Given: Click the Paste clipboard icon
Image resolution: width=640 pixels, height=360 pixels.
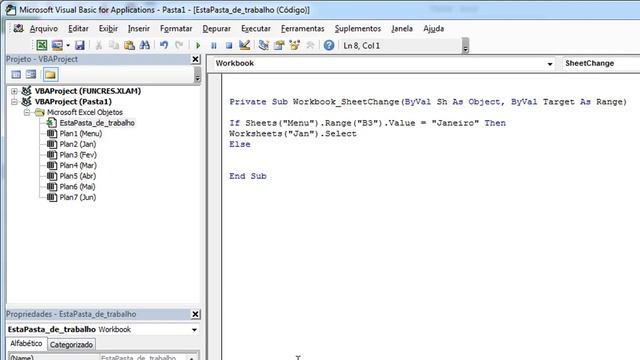Looking at the screenshot, I should click(129, 45).
